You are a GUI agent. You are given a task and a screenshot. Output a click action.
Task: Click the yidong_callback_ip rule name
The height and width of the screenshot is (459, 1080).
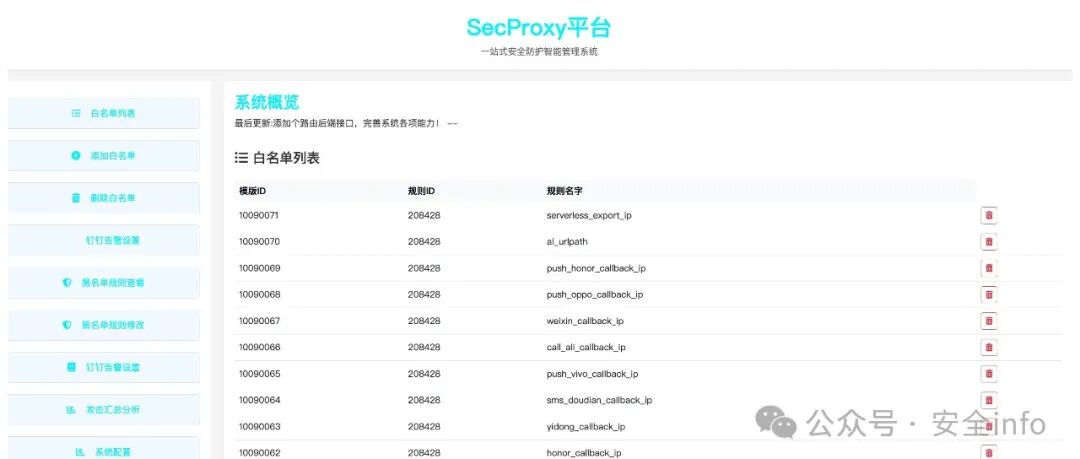(x=585, y=427)
